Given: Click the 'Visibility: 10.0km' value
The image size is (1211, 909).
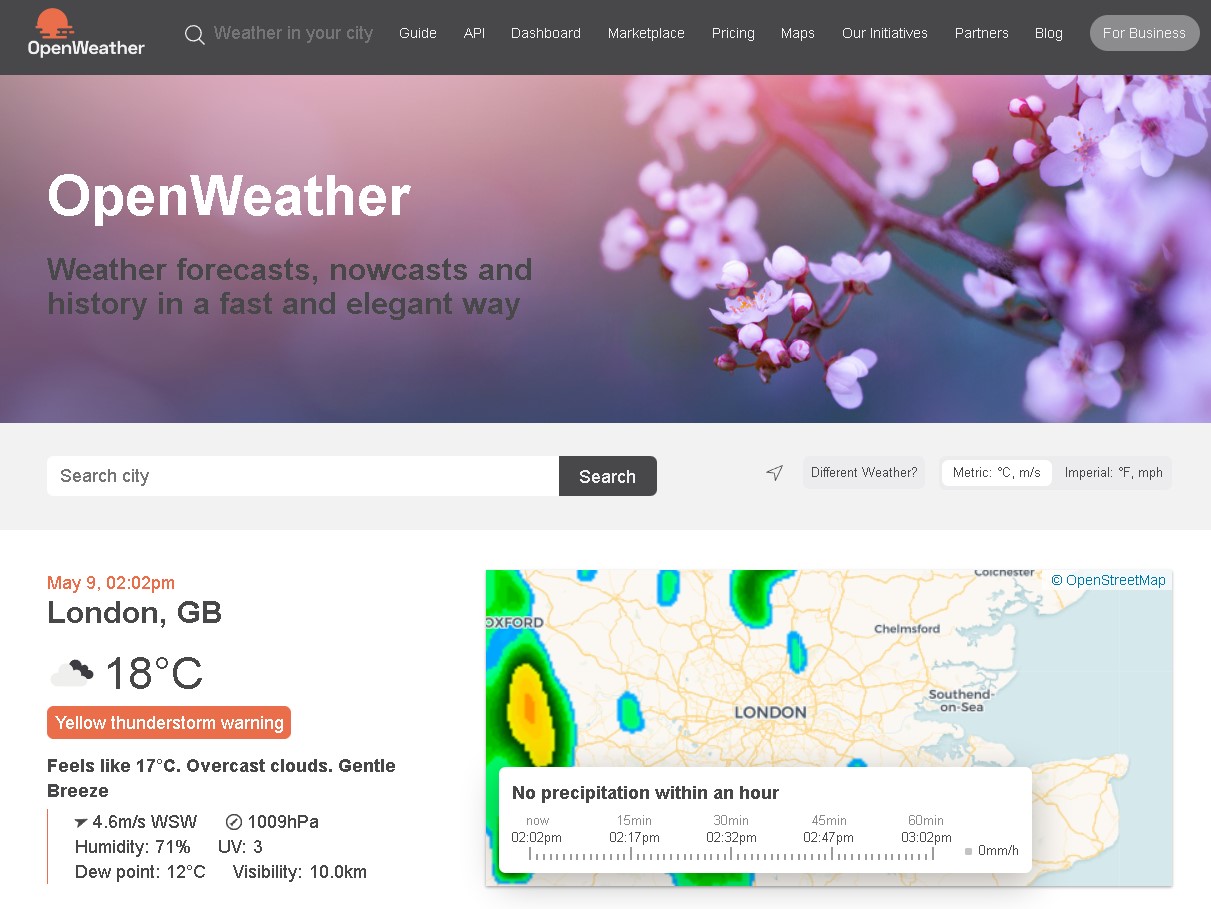Looking at the screenshot, I should point(300,872).
